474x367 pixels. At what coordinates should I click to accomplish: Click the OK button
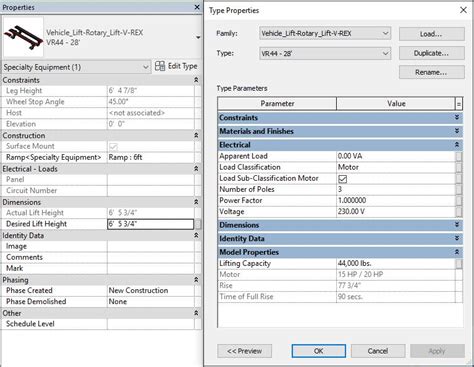click(318, 351)
